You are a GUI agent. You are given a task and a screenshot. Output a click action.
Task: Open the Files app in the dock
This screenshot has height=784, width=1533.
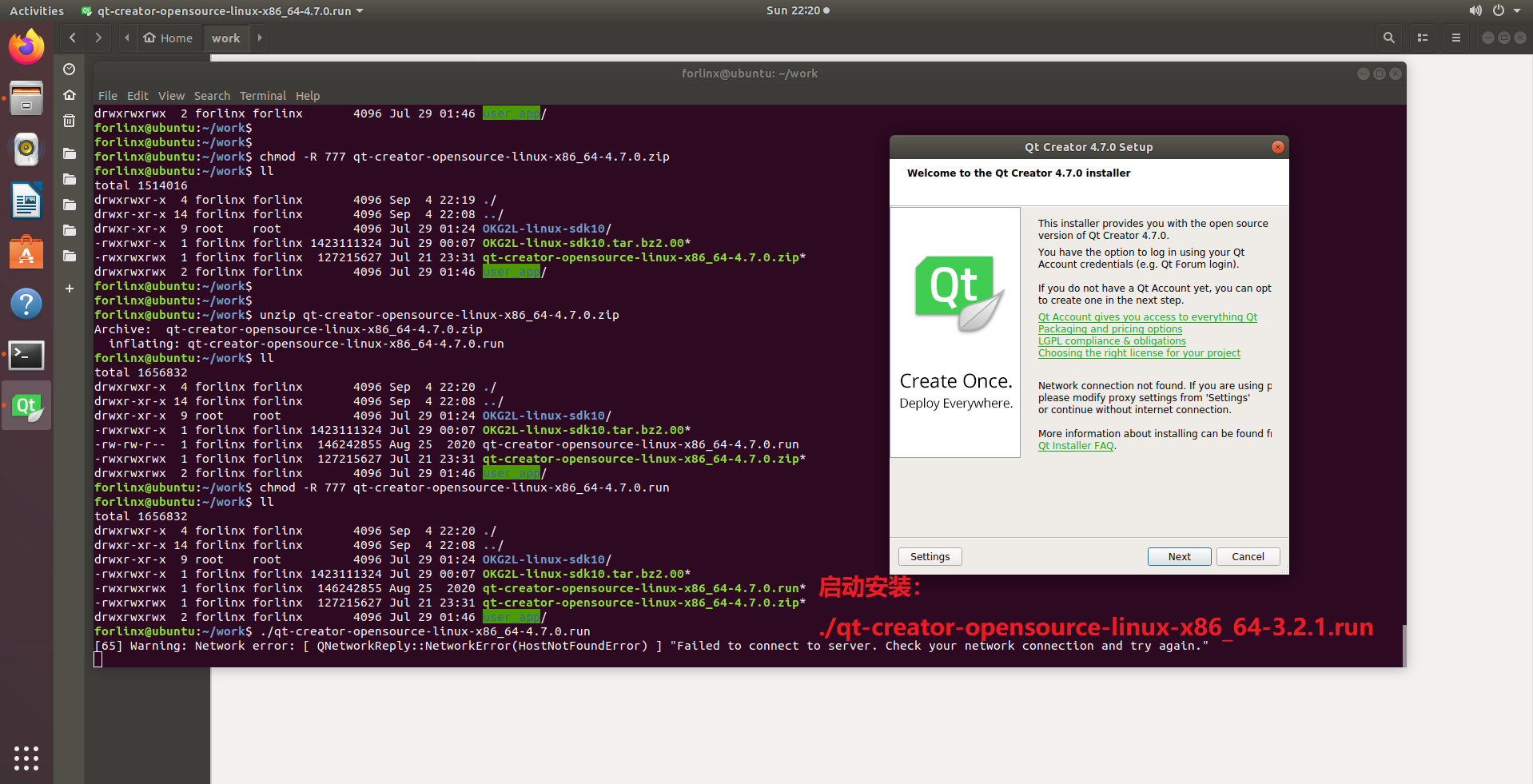coord(26,99)
